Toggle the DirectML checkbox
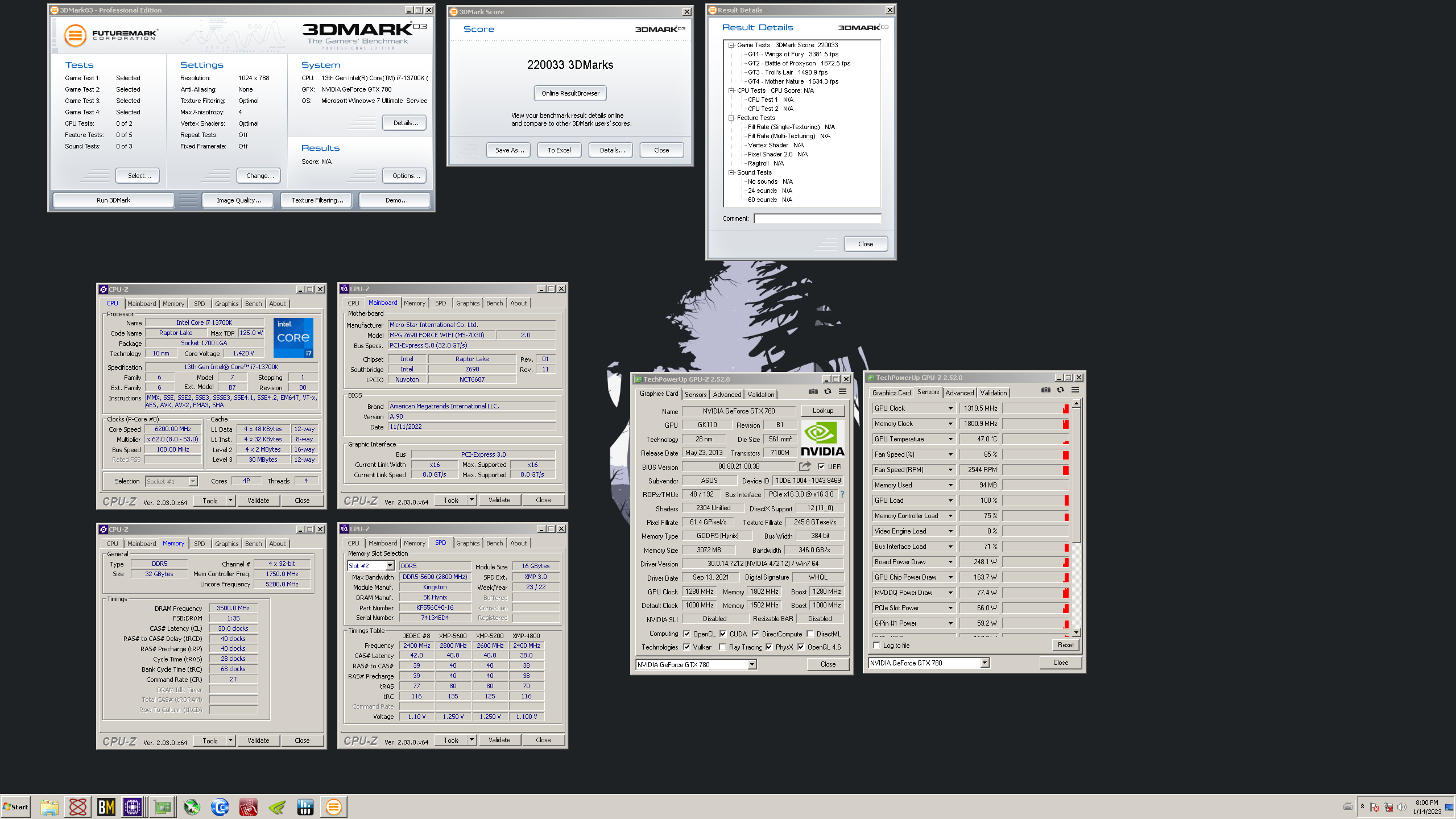This screenshot has width=1456, height=819. 810,634
